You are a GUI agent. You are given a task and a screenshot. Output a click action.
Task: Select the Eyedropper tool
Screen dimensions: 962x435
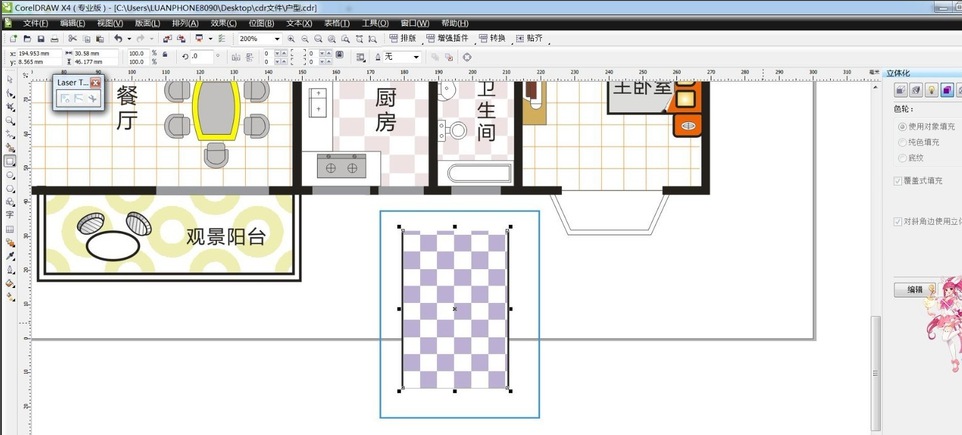pyautogui.click(x=10, y=256)
